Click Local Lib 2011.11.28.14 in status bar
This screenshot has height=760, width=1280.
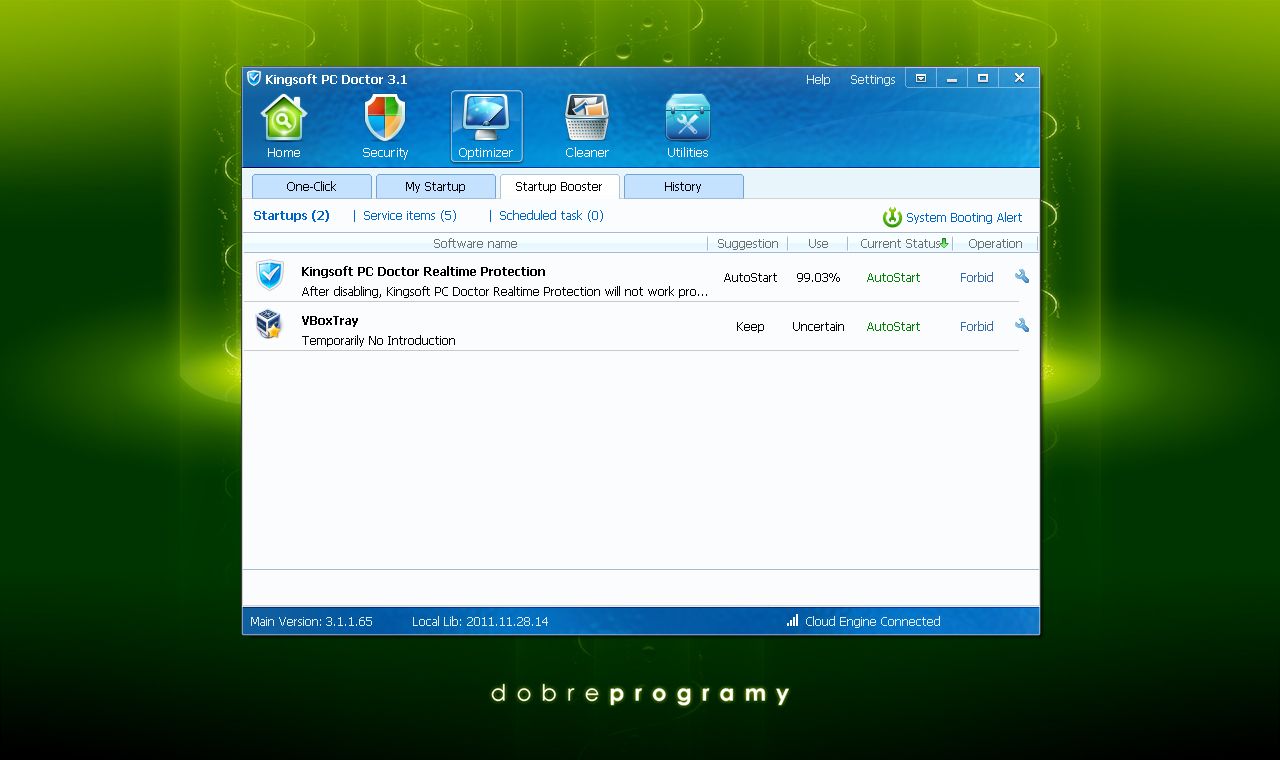(x=480, y=621)
